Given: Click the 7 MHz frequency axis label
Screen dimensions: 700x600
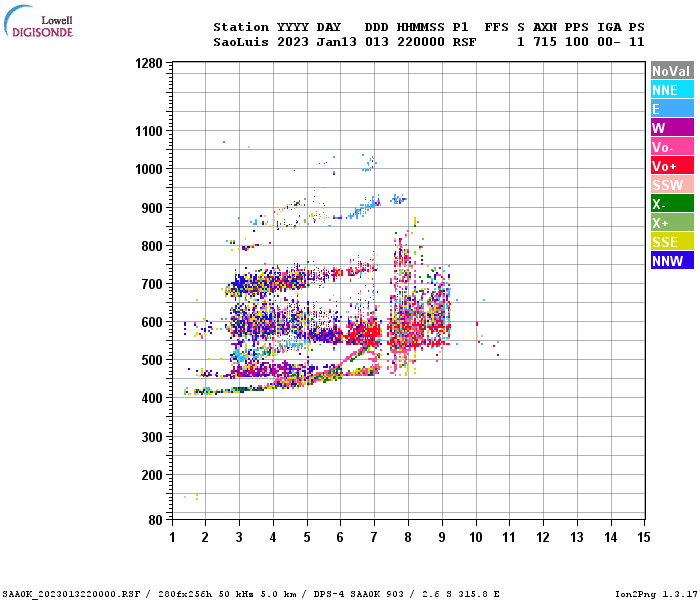Looking at the screenshot, I should [x=374, y=537].
